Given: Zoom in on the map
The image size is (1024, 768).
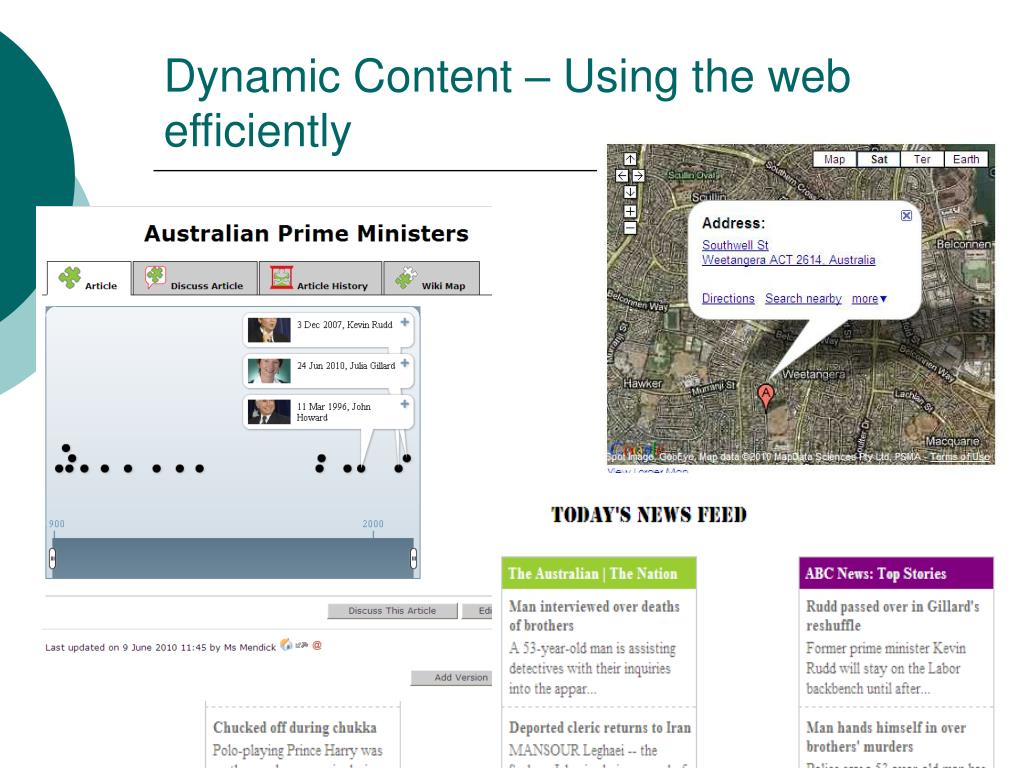Looking at the screenshot, I should [x=630, y=211].
